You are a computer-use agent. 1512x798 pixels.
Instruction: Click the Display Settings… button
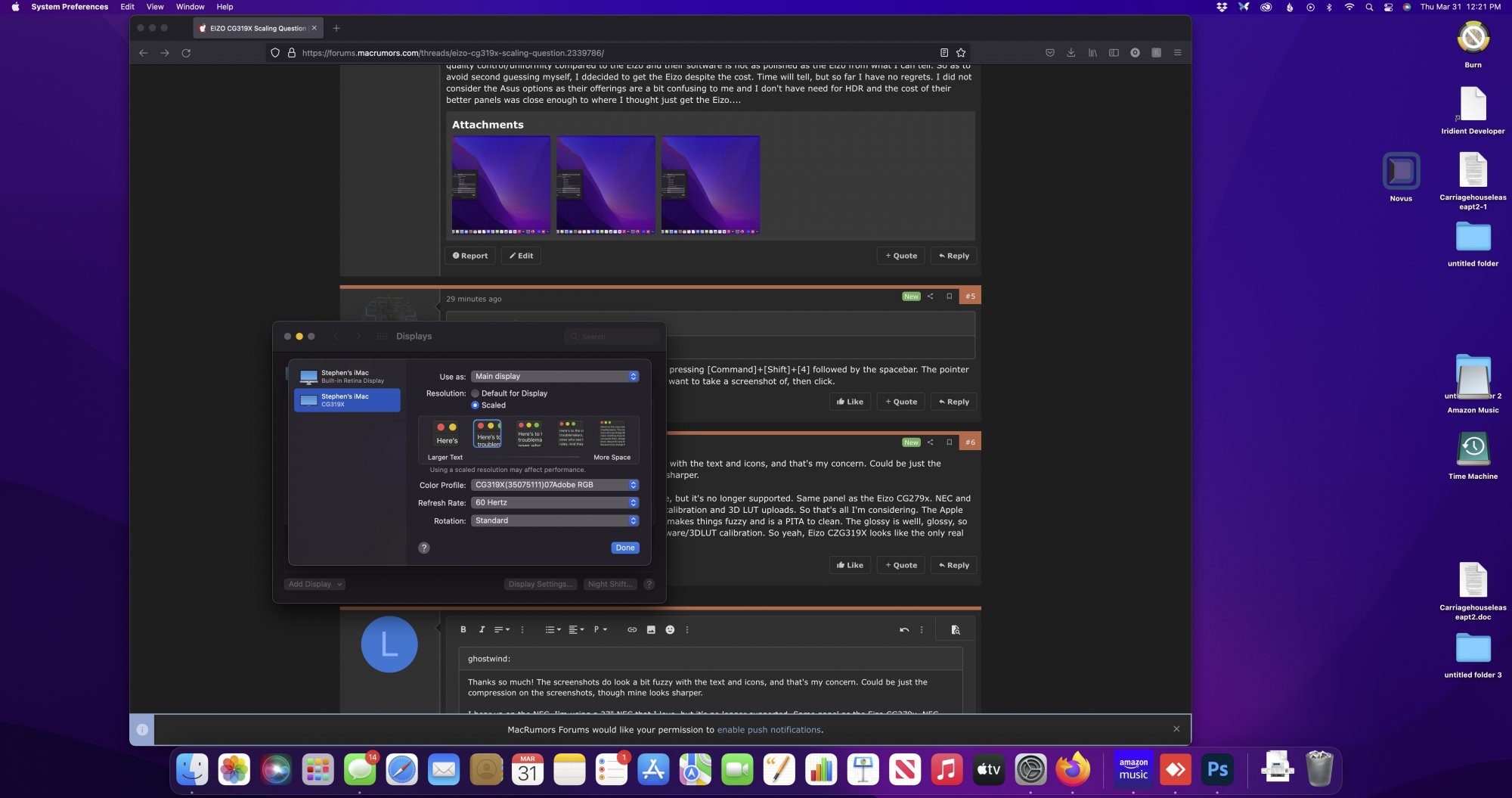coord(541,584)
